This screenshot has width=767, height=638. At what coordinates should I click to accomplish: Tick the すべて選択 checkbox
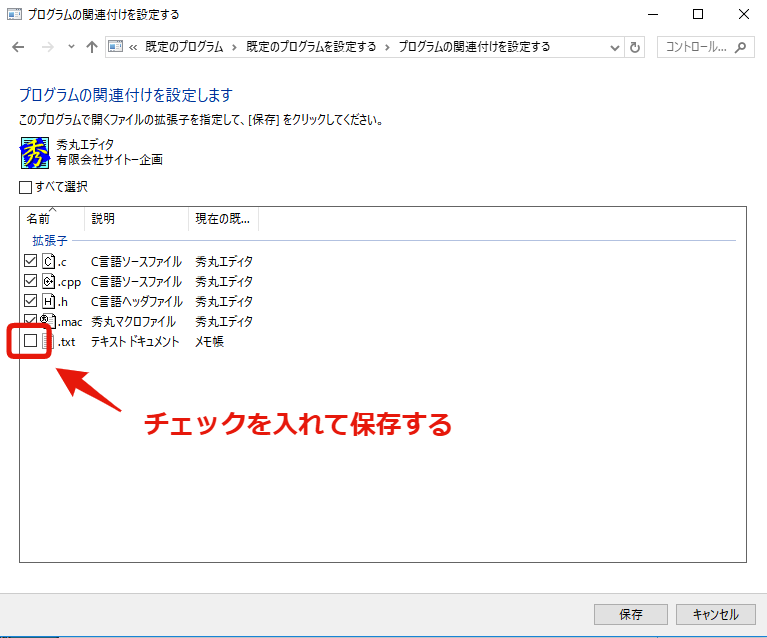pos(25,187)
